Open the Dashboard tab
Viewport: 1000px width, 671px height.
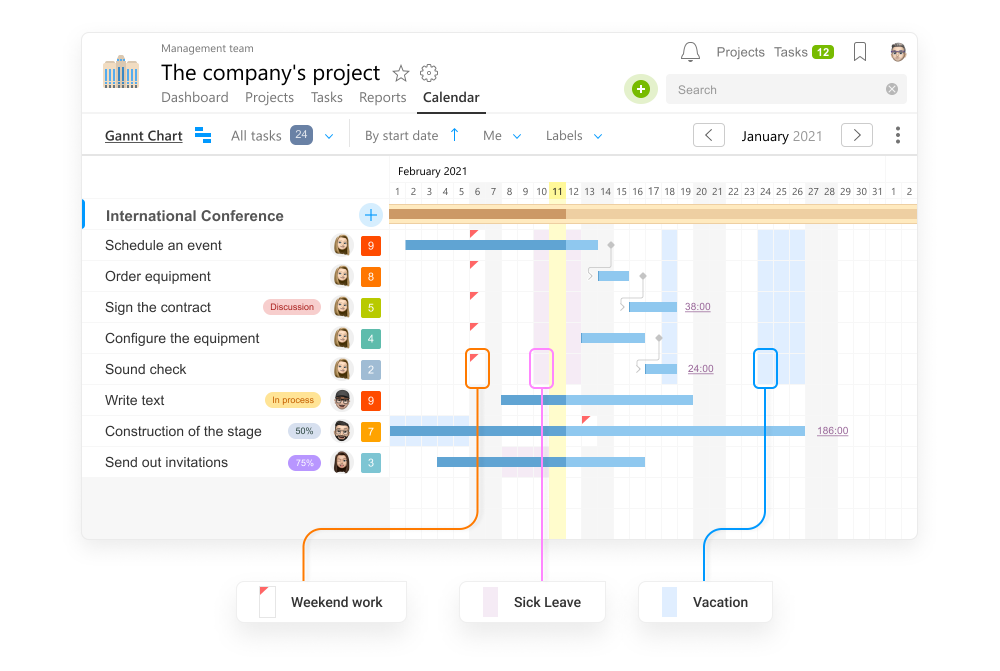[x=195, y=98]
